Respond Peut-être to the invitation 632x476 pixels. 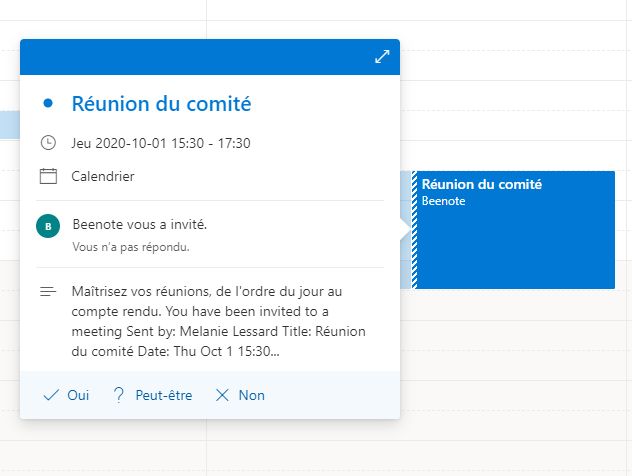153,395
